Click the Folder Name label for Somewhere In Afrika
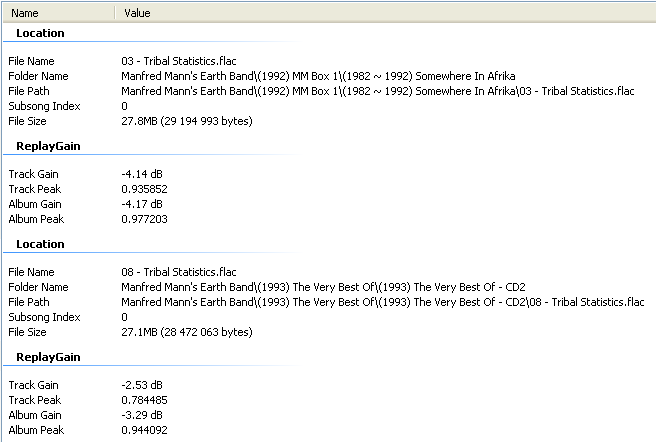 (x=38, y=76)
